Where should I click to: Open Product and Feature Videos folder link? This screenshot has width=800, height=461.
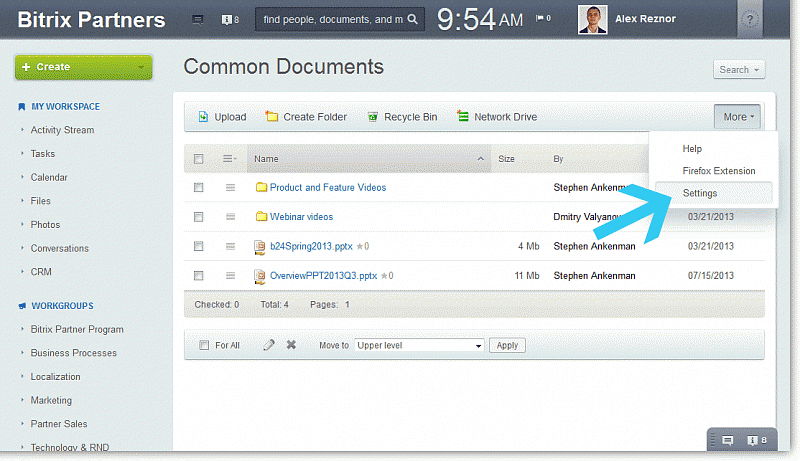pos(328,188)
